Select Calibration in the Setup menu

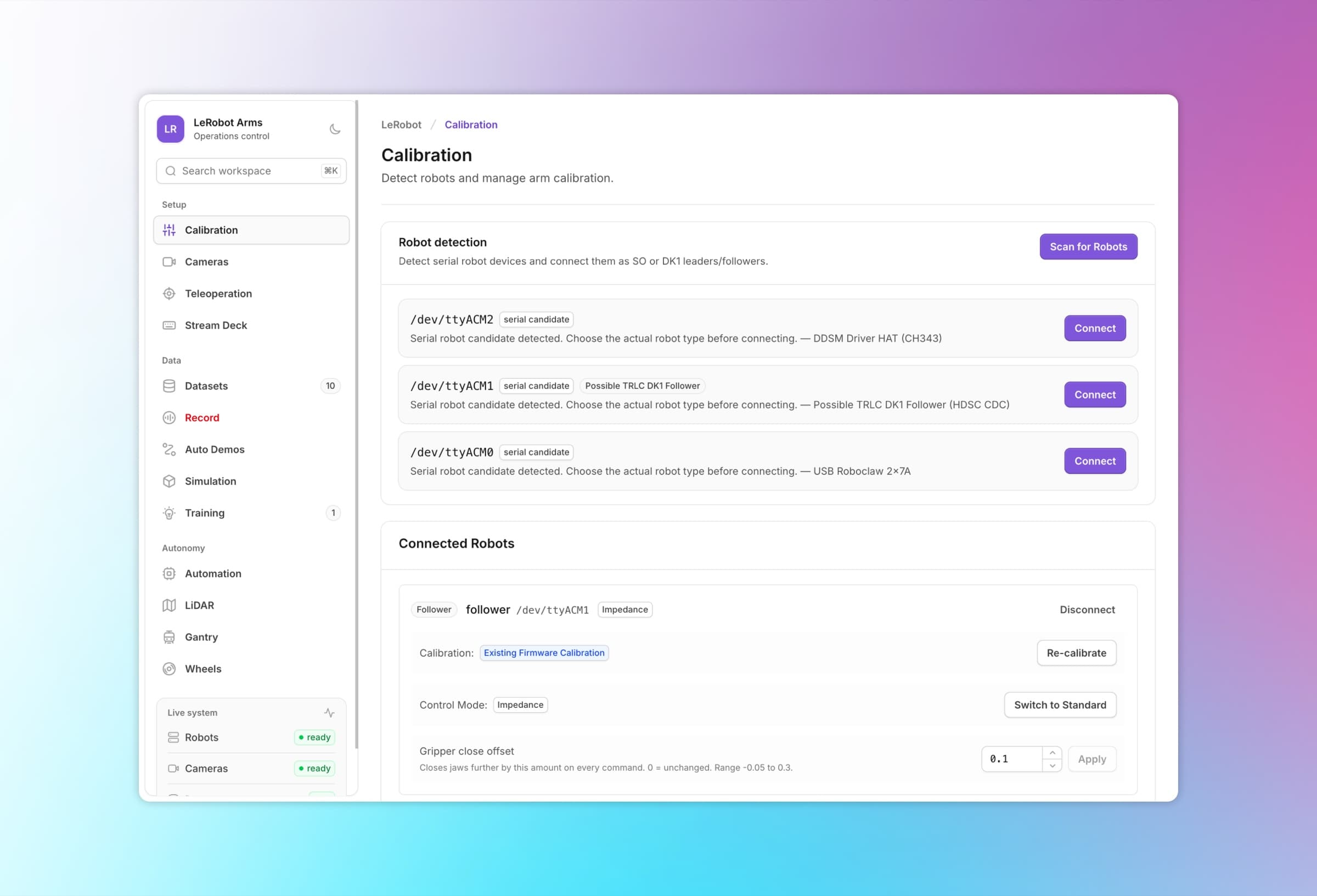tap(251, 230)
